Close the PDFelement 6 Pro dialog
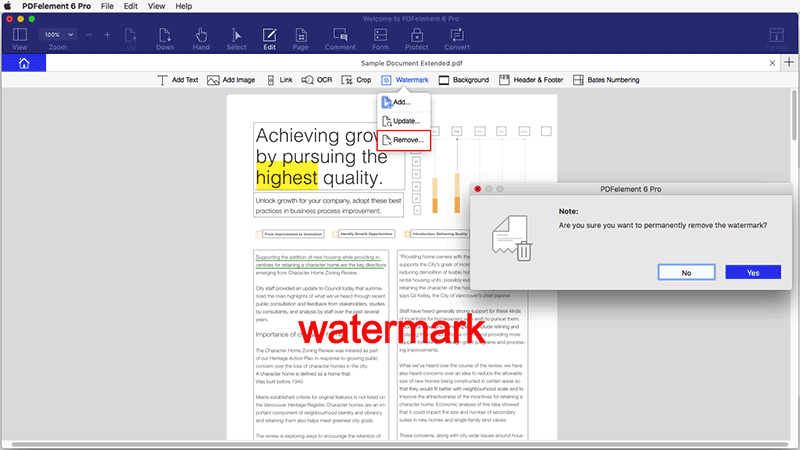The height and width of the screenshot is (450, 800). tap(478, 189)
